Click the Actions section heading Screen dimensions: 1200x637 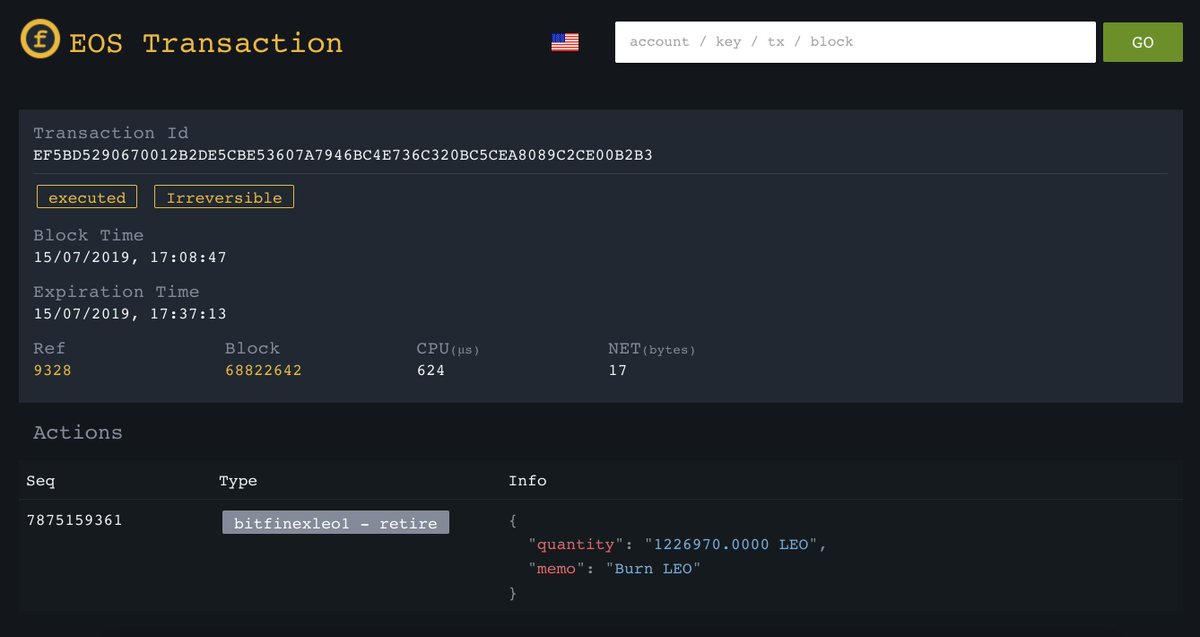point(78,432)
